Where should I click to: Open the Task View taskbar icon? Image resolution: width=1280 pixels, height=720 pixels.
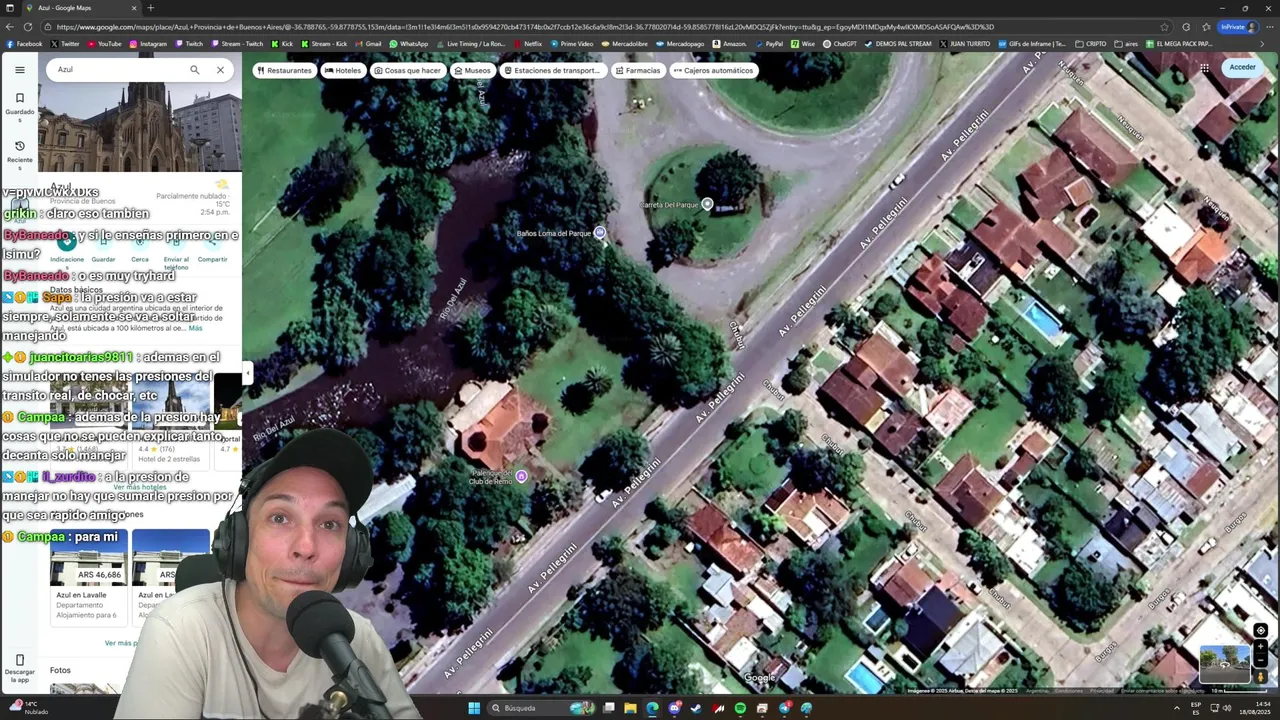tap(608, 708)
